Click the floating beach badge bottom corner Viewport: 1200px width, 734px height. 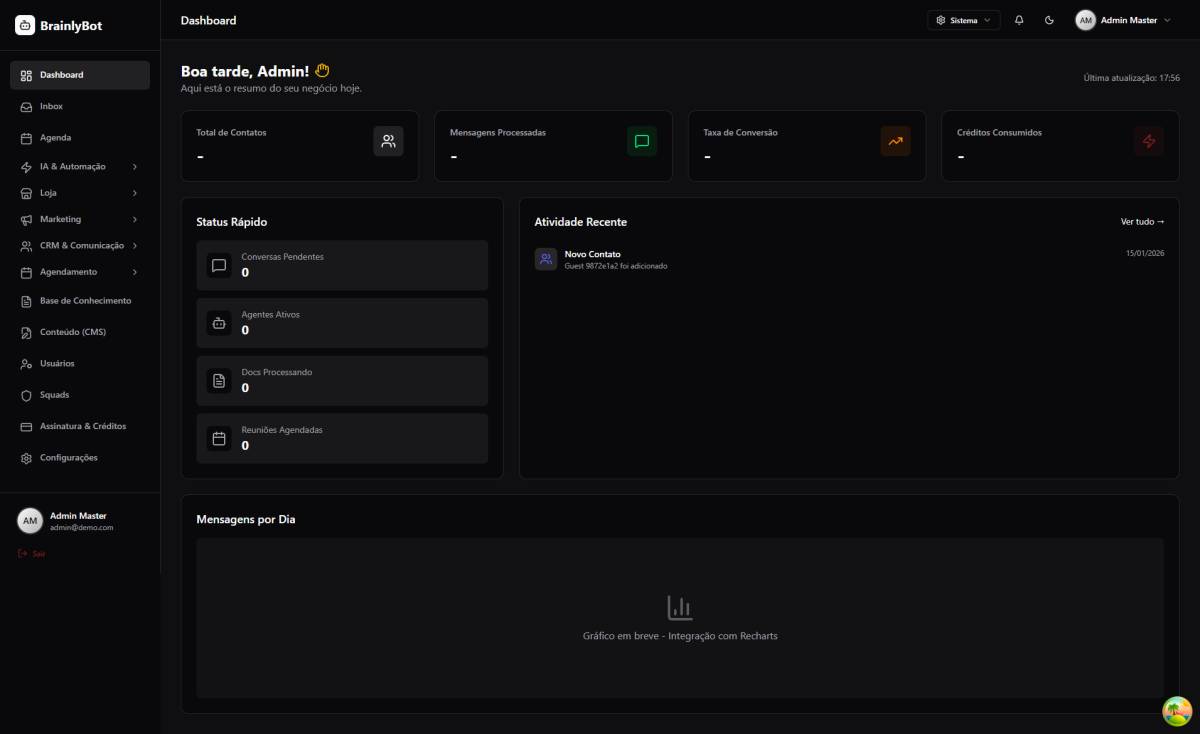(1177, 711)
